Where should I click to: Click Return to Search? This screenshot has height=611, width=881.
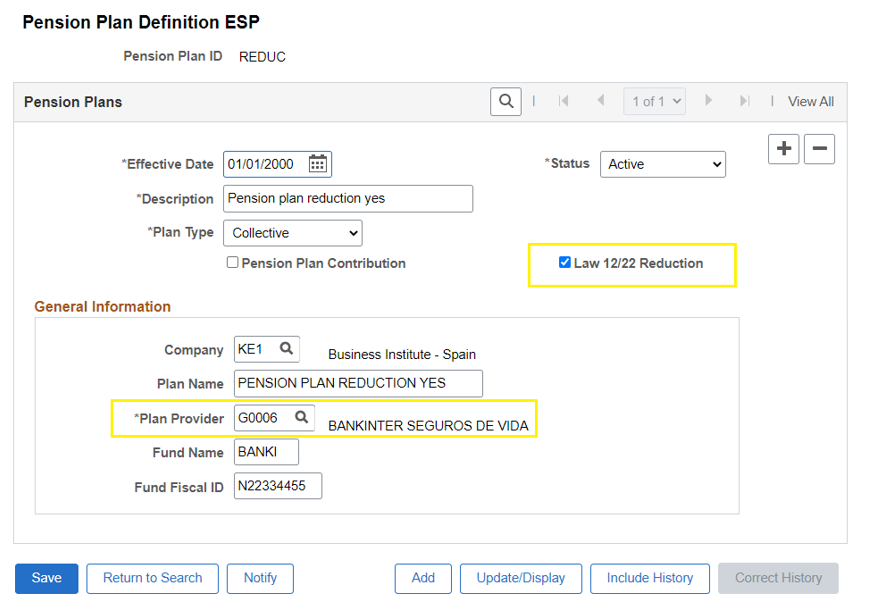pos(152,578)
